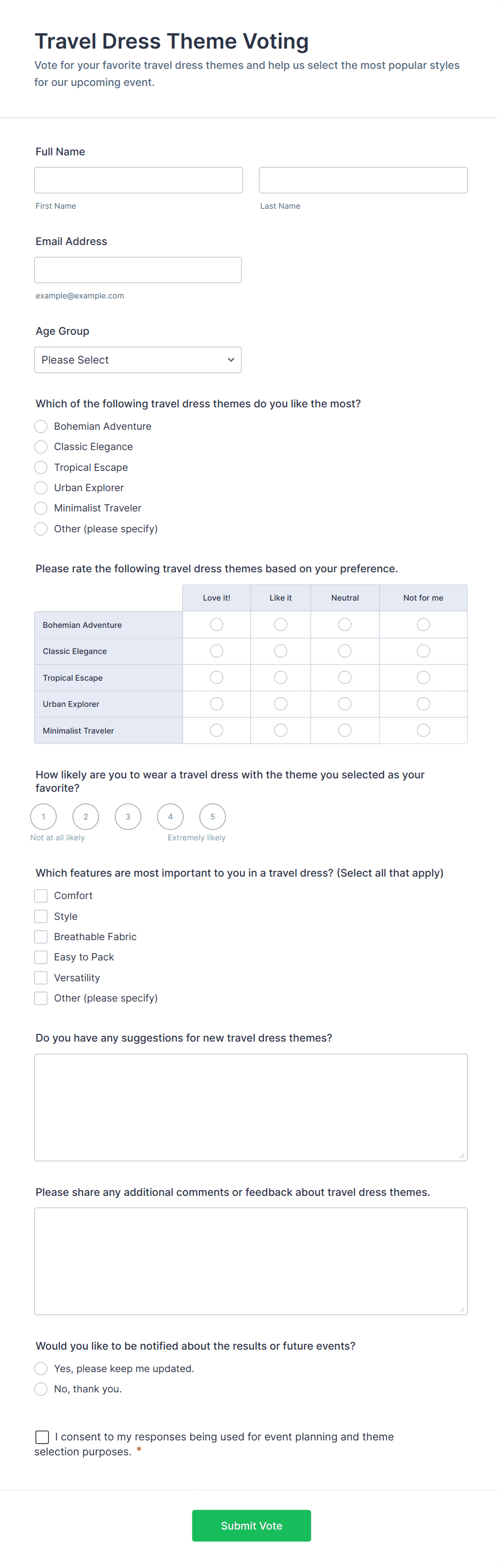Check the Comfort feature checkbox
497x1568 pixels.
[41, 896]
